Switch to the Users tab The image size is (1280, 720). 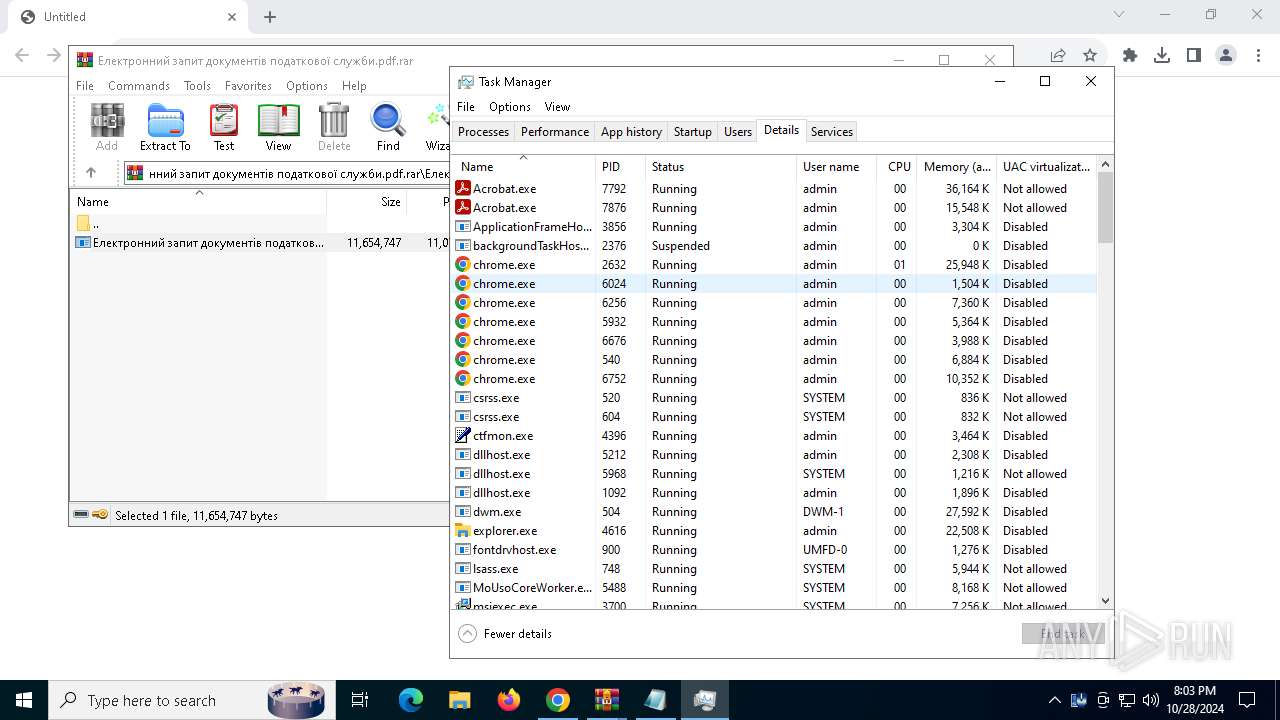(738, 132)
